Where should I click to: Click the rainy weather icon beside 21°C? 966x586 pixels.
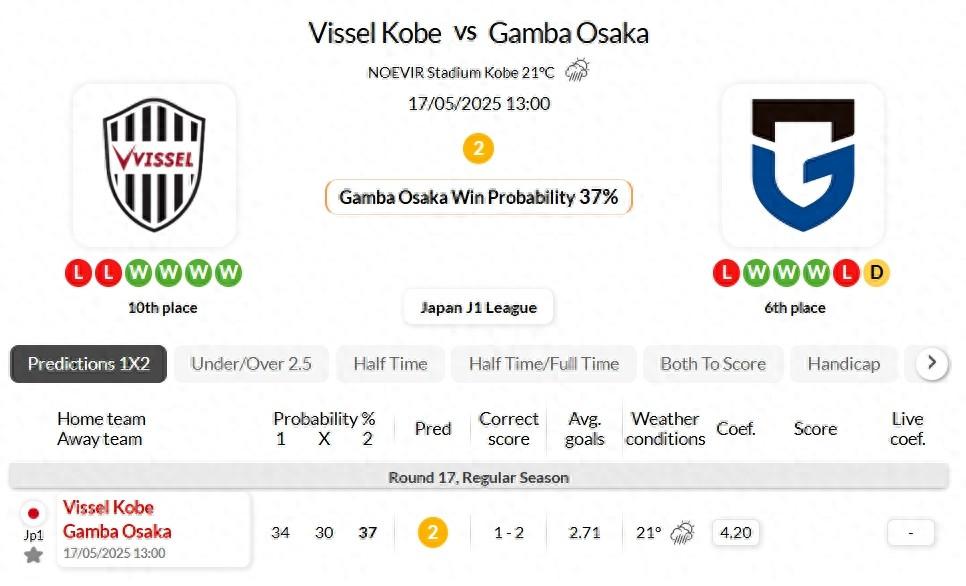577,71
